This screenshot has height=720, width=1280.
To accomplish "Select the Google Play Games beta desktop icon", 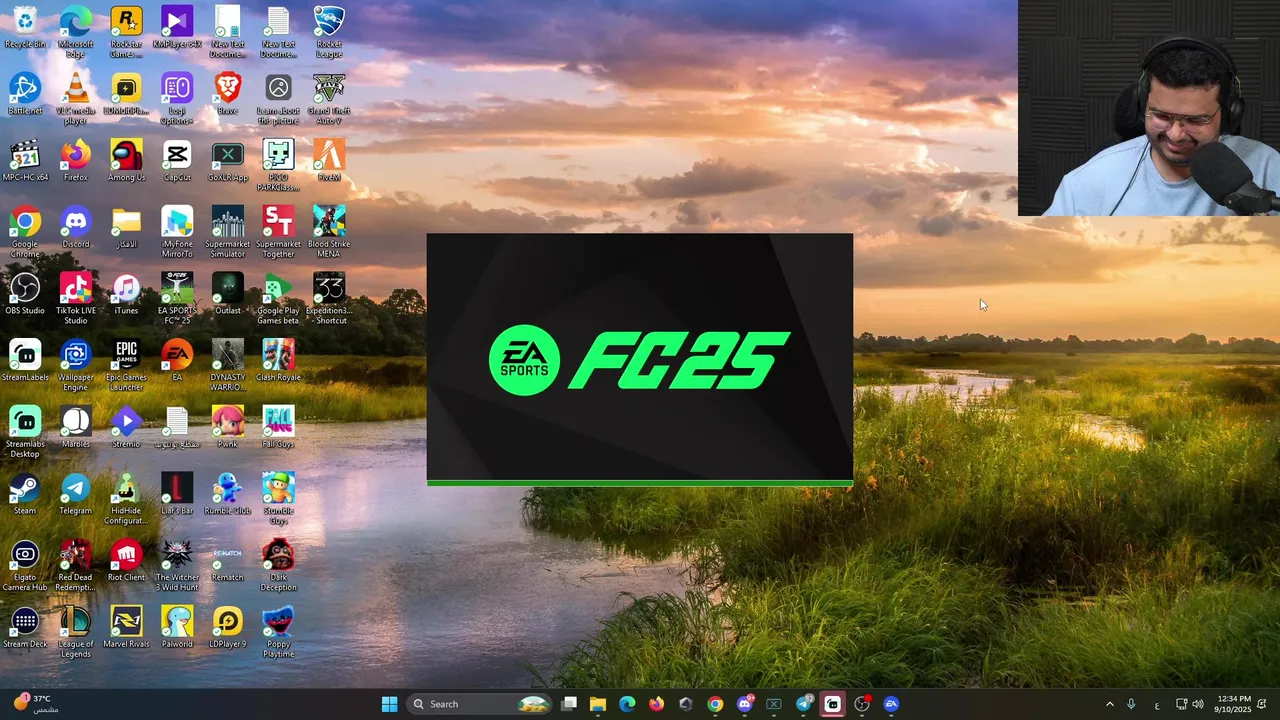I will click(x=278, y=298).
